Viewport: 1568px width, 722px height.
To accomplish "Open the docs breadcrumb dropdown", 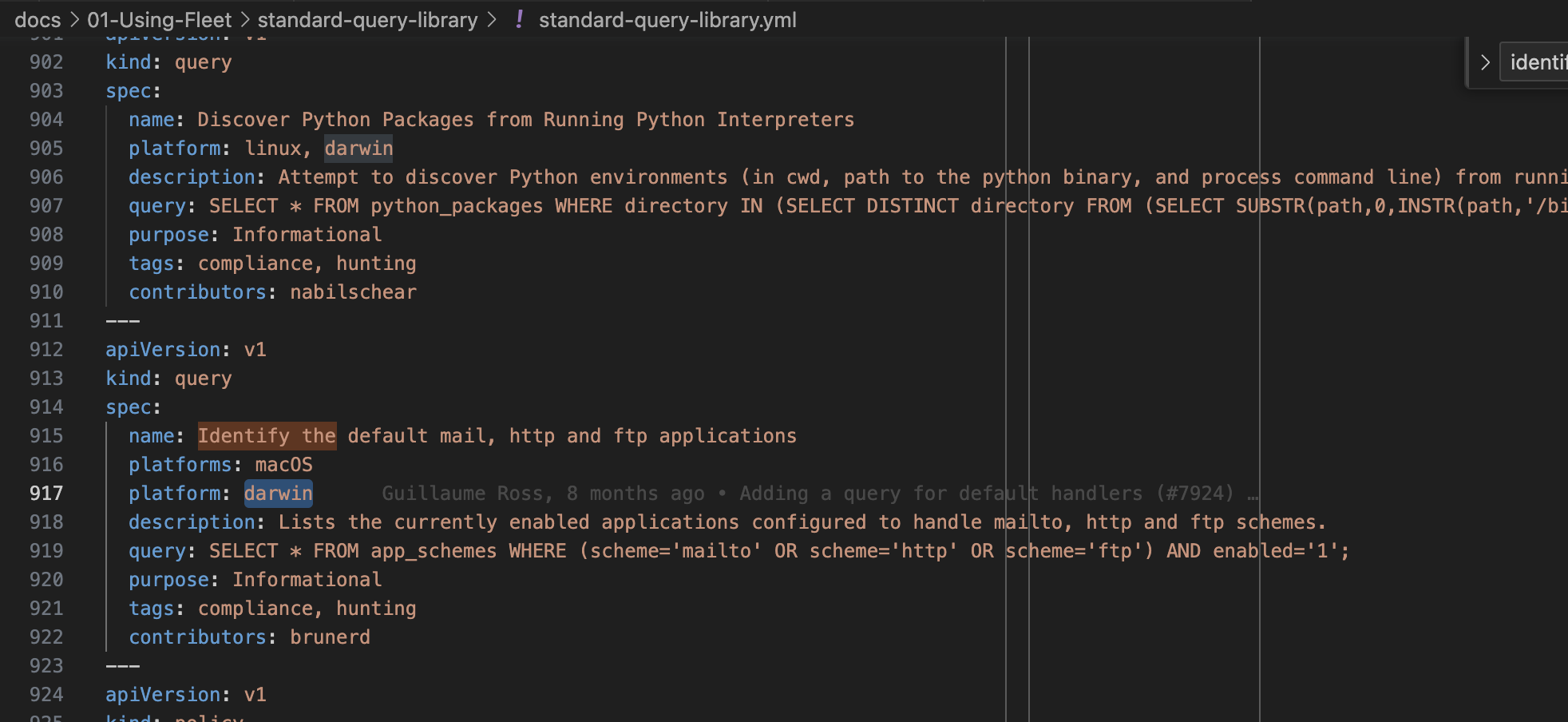I will tap(38, 20).
